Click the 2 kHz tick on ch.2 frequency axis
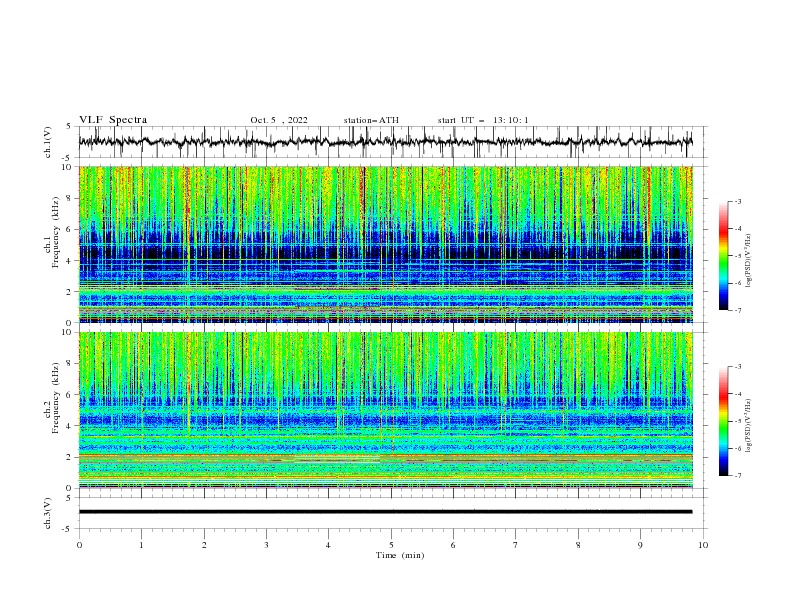Screen dimensions: 792x612 click(x=70, y=457)
